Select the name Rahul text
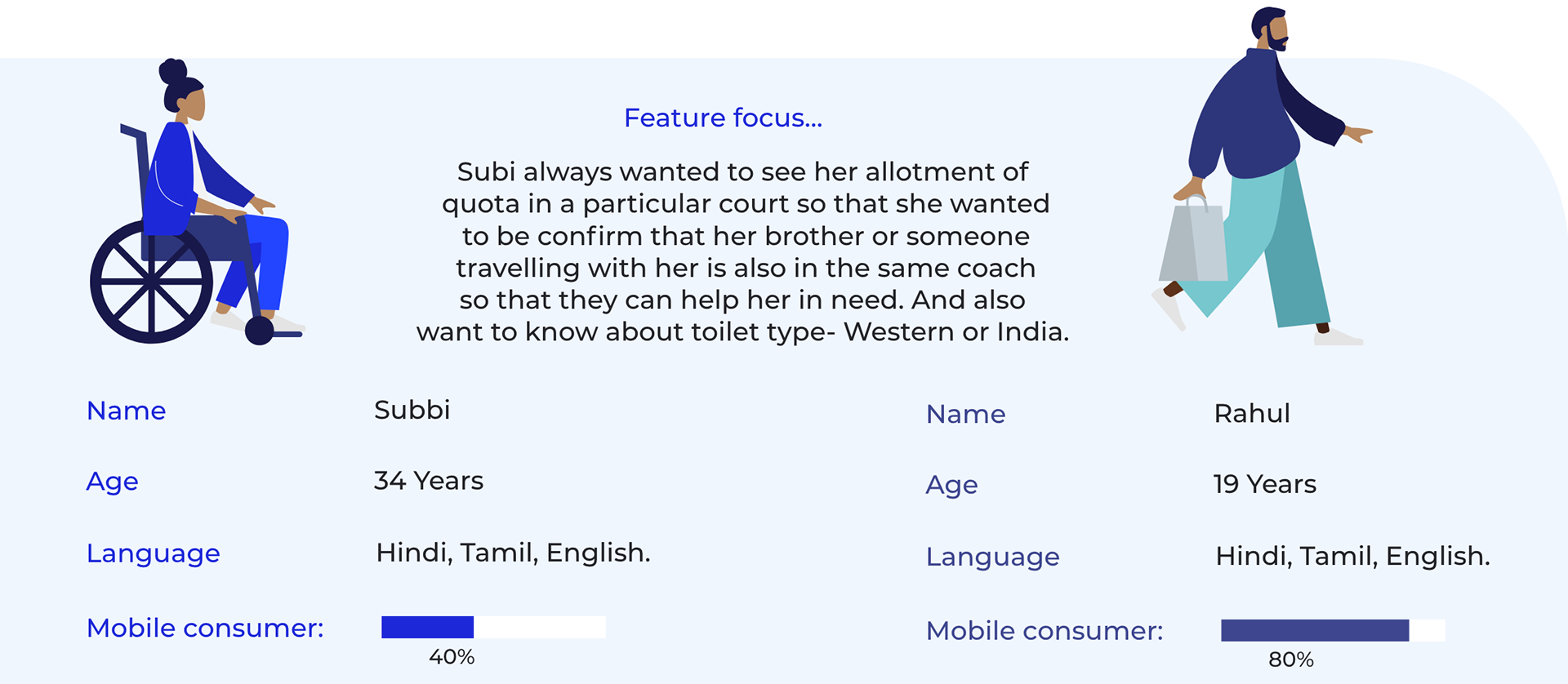The width and height of the screenshot is (1568, 684). click(1252, 413)
